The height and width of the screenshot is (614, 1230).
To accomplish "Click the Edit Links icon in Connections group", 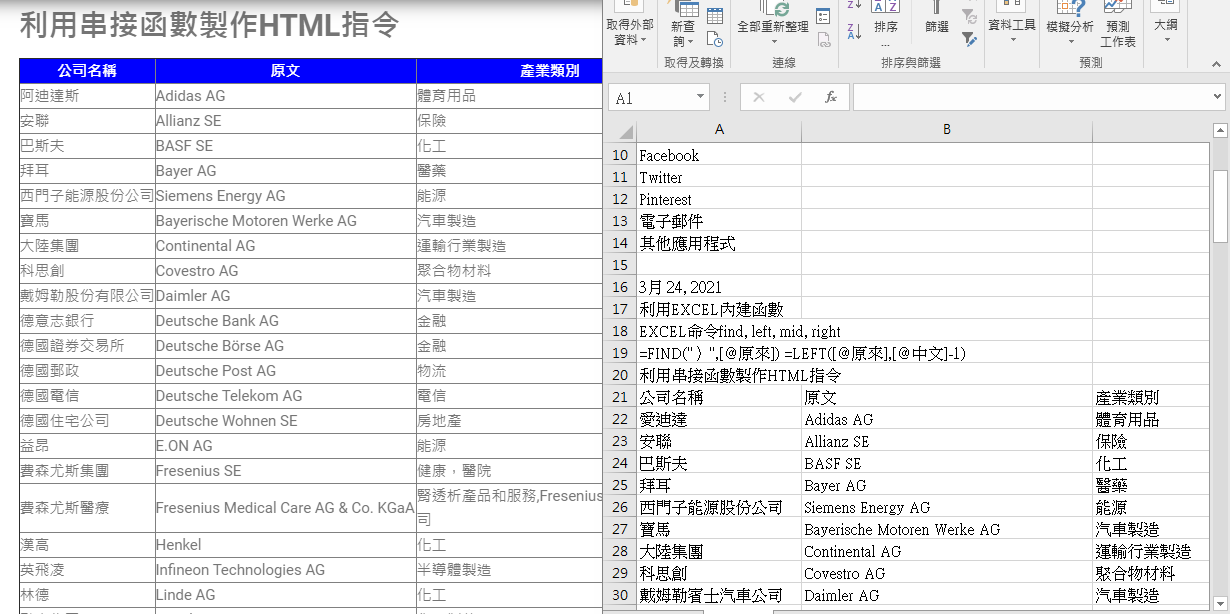I will tap(823, 40).
